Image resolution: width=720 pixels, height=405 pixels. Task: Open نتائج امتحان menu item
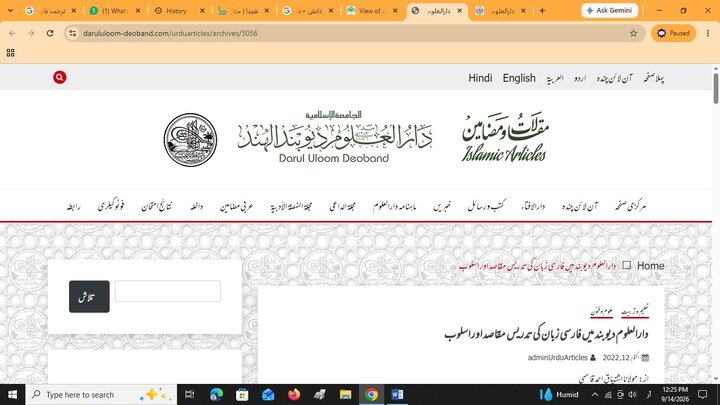(157, 206)
